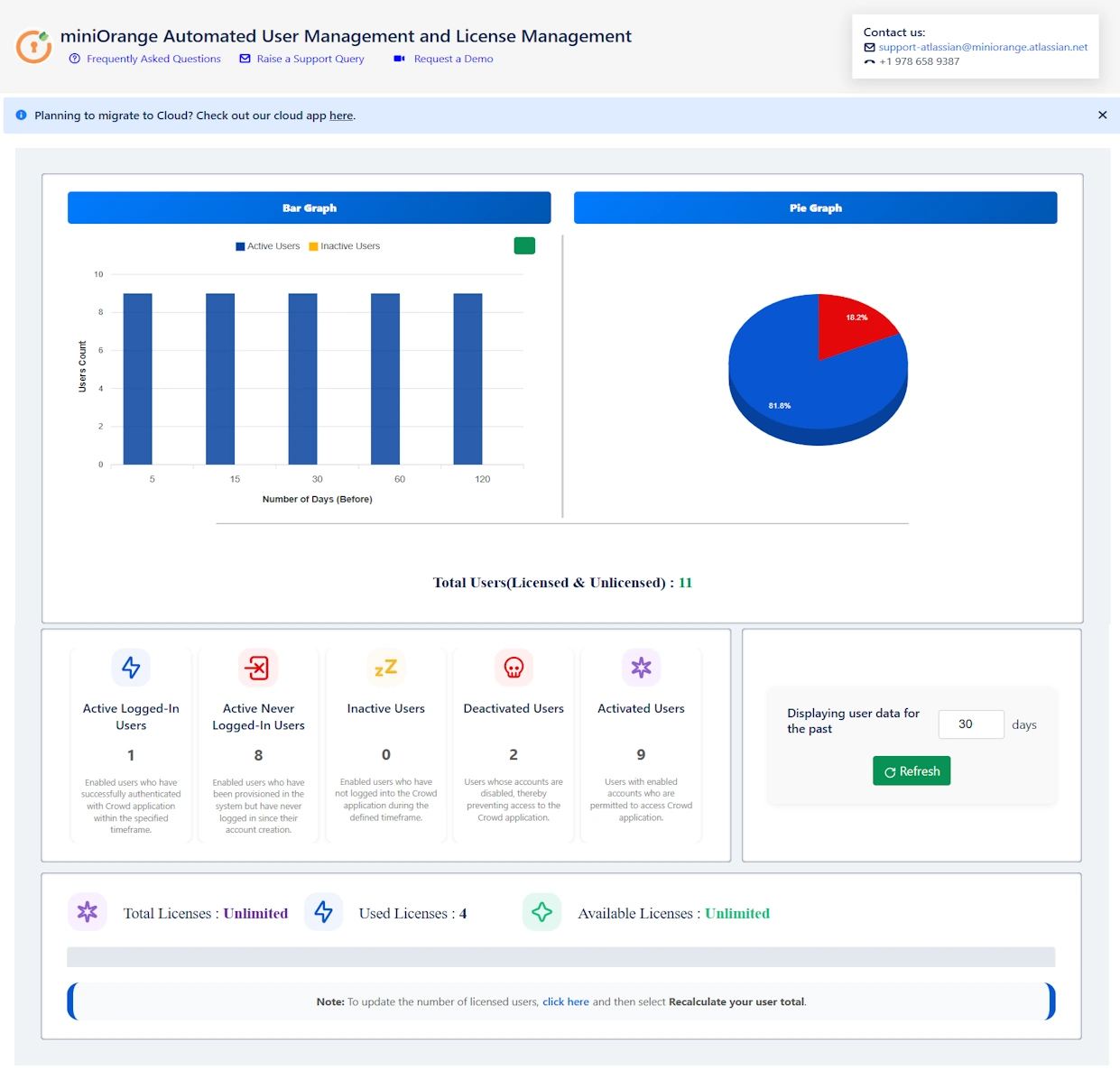Image resolution: width=1120 pixels, height=1079 pixels.
Task: Click Active Logged-In Users lightning icon
Action: coord(131,668)
